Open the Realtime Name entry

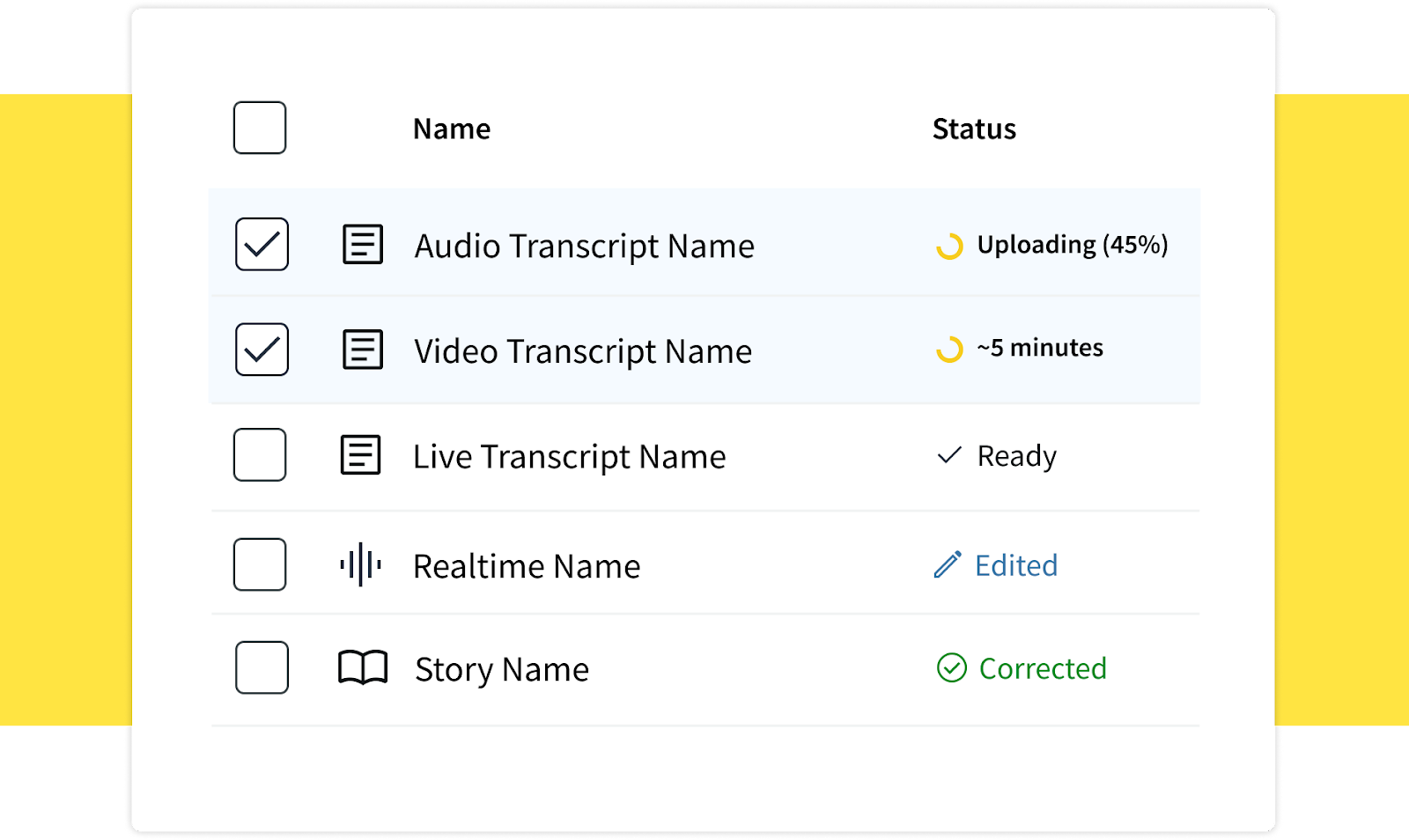point(527,566)
